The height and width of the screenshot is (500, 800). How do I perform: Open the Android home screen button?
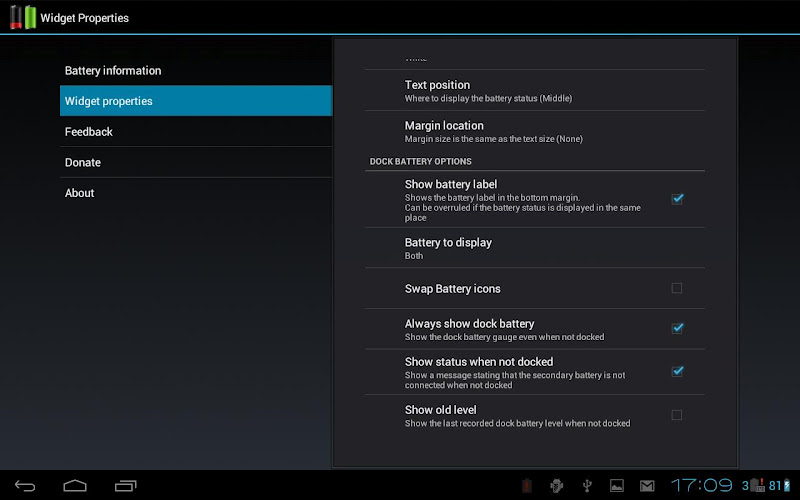[75, 486]
